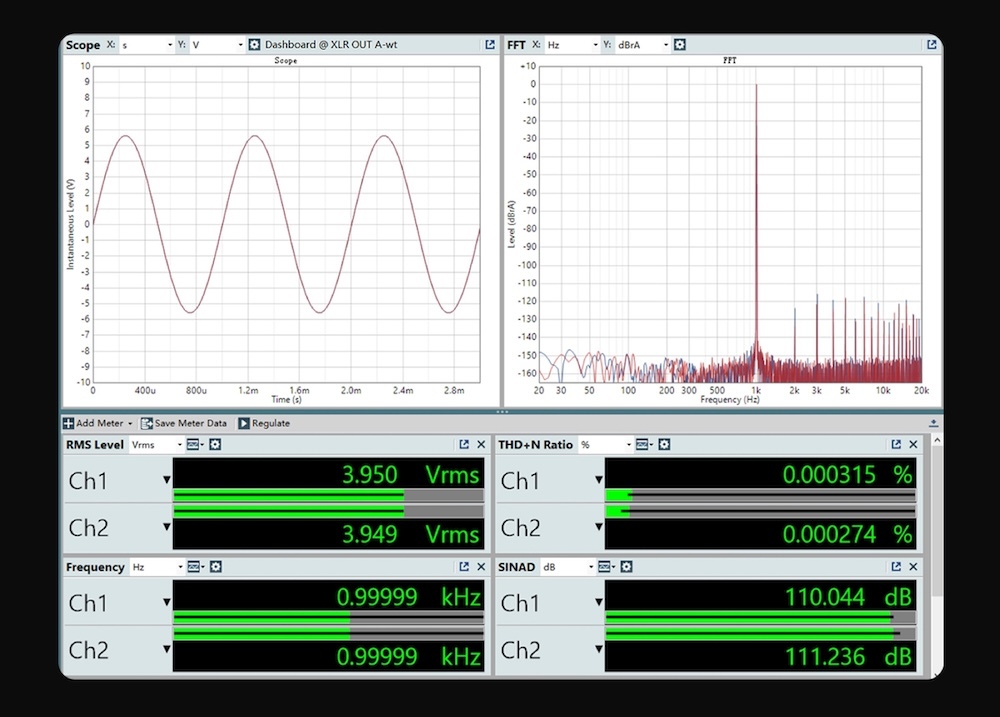Open Frequency meter display format icon
1000x717 pixels.
point(195,567)
